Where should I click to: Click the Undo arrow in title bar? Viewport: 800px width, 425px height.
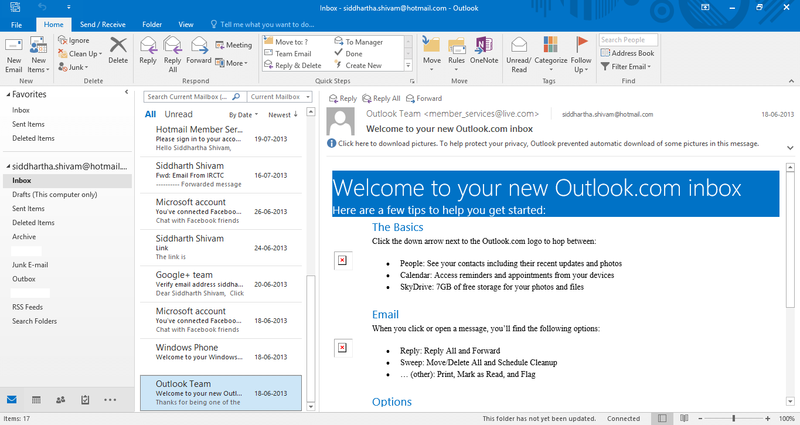42,7
